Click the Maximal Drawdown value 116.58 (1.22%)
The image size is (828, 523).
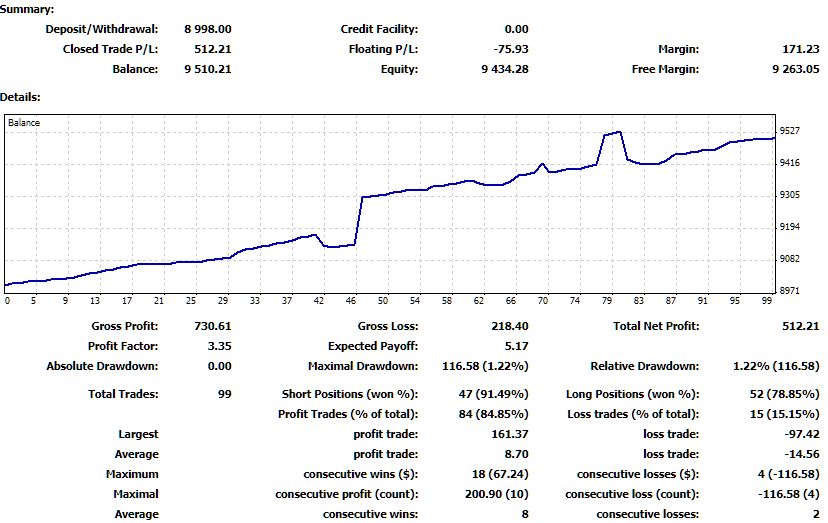[x=485, y=366]
